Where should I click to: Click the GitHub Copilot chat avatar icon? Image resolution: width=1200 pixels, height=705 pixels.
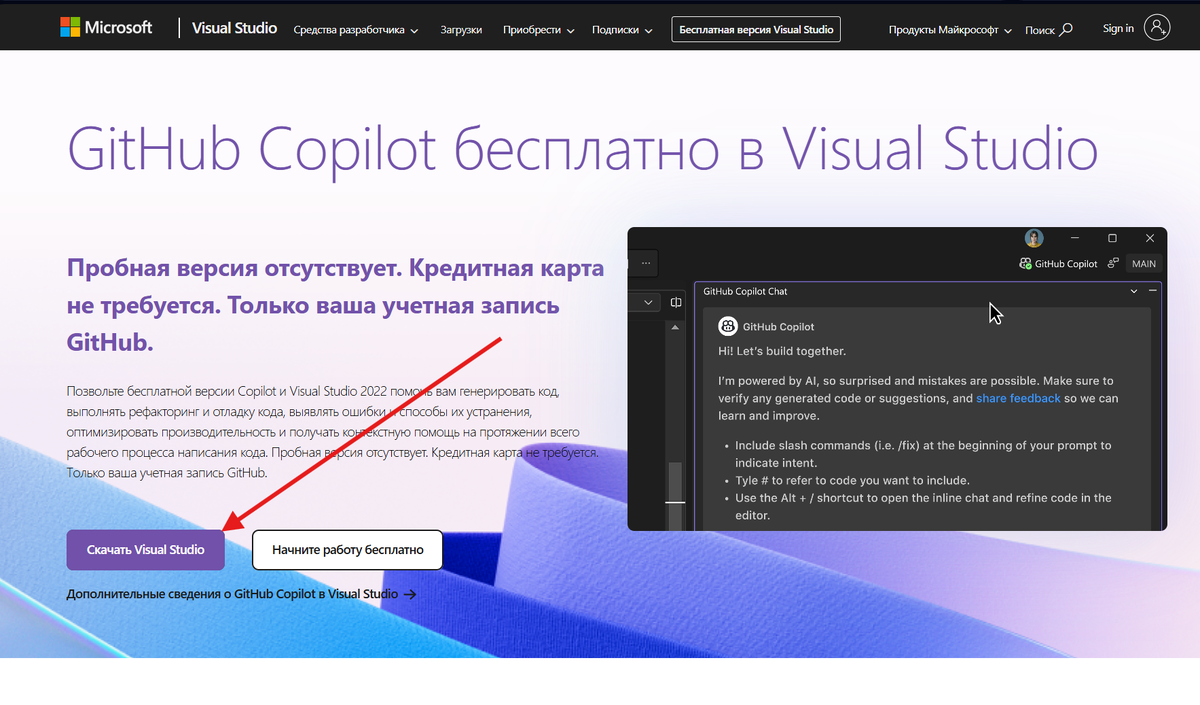(x=727, y=326)
